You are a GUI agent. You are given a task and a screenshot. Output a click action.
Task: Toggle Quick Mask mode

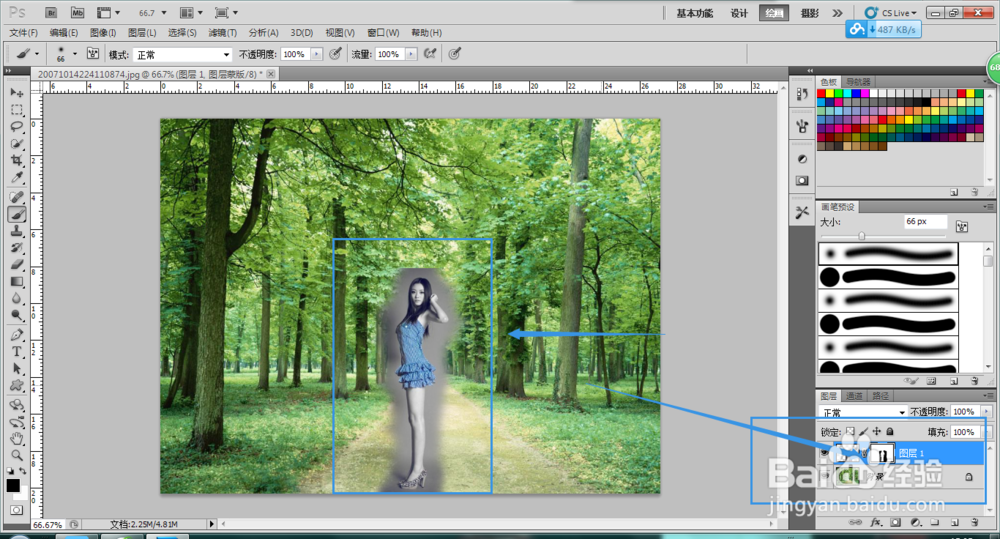[x=17, y=510]
